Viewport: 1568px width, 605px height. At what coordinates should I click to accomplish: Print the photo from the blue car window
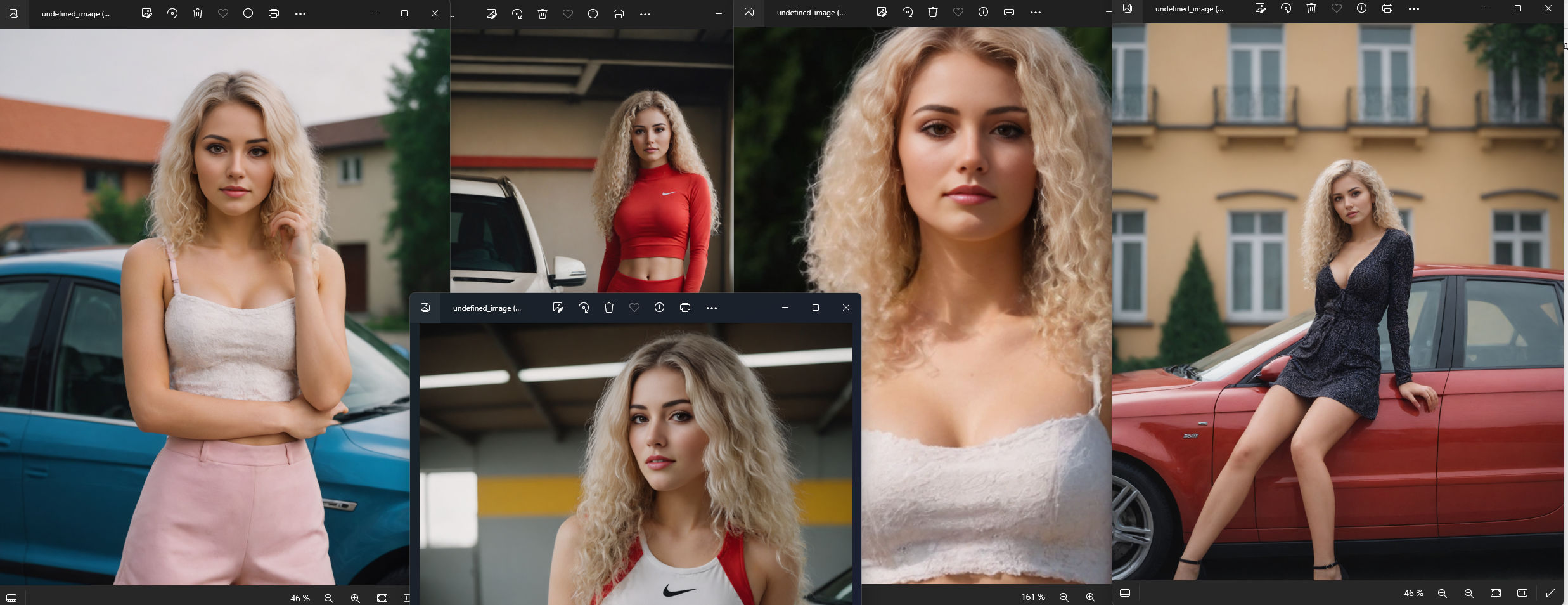274,13
